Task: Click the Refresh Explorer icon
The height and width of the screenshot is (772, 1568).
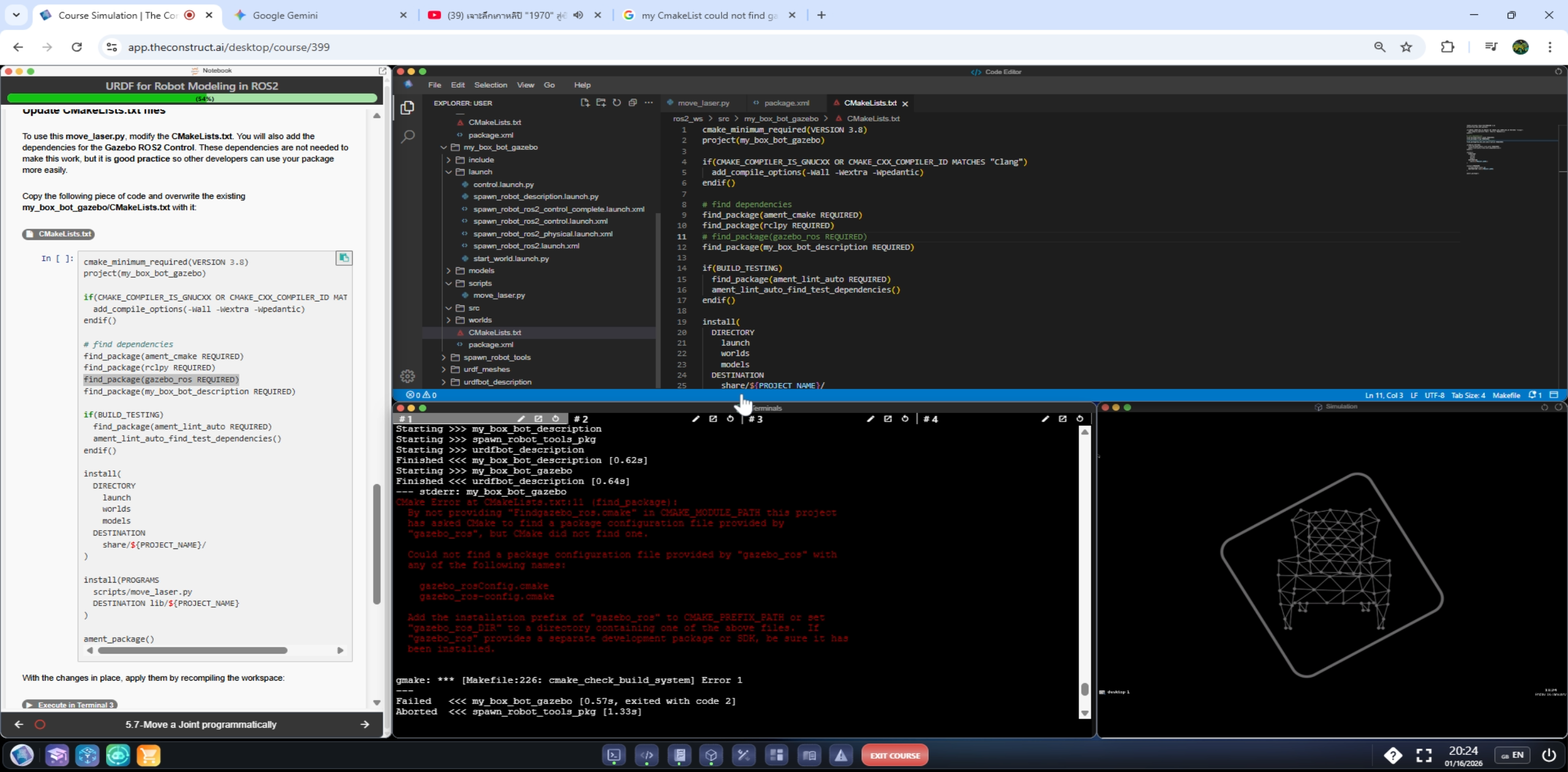Action: [617, 103]
